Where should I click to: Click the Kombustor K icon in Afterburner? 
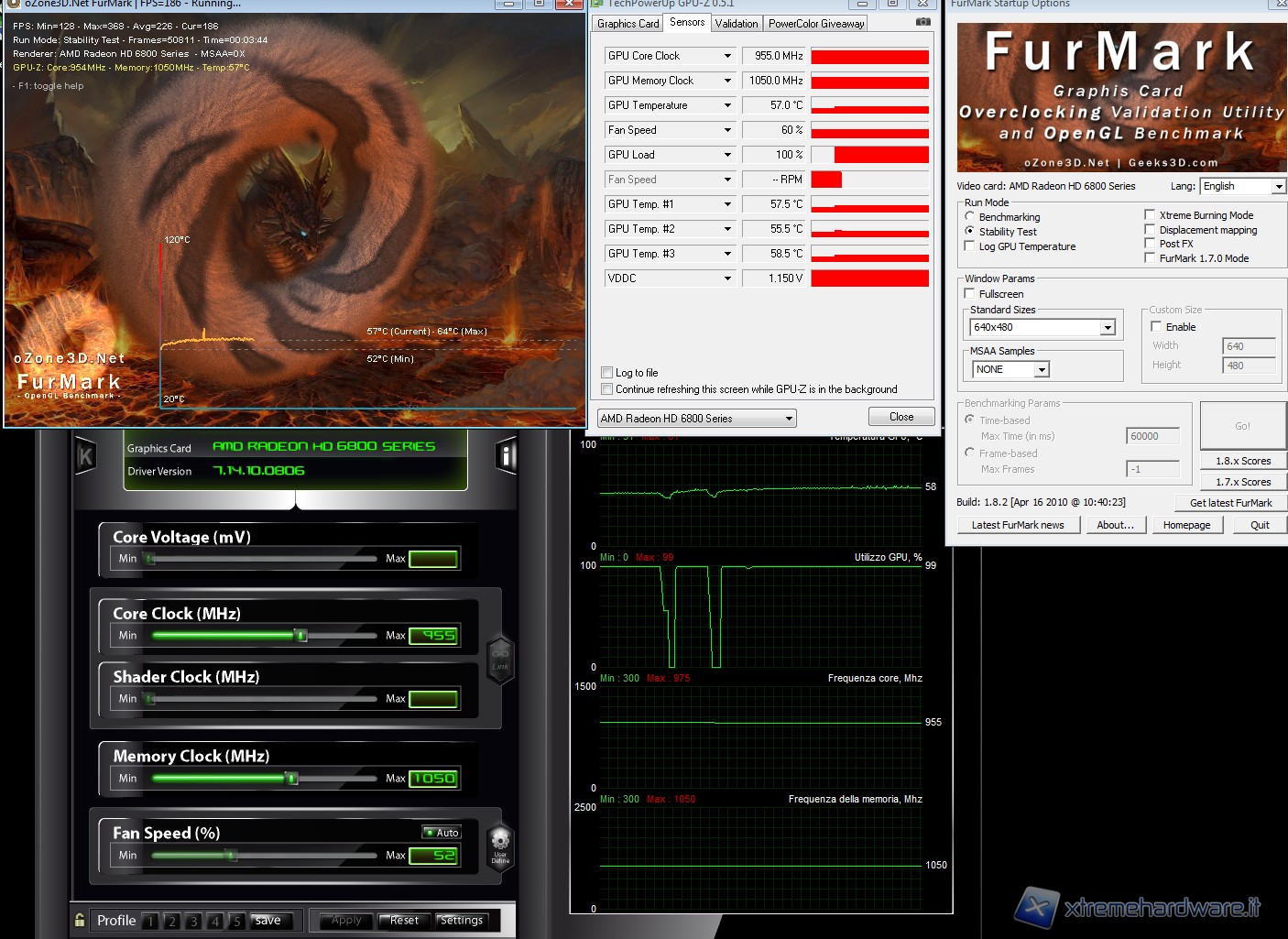click(85, 455)
